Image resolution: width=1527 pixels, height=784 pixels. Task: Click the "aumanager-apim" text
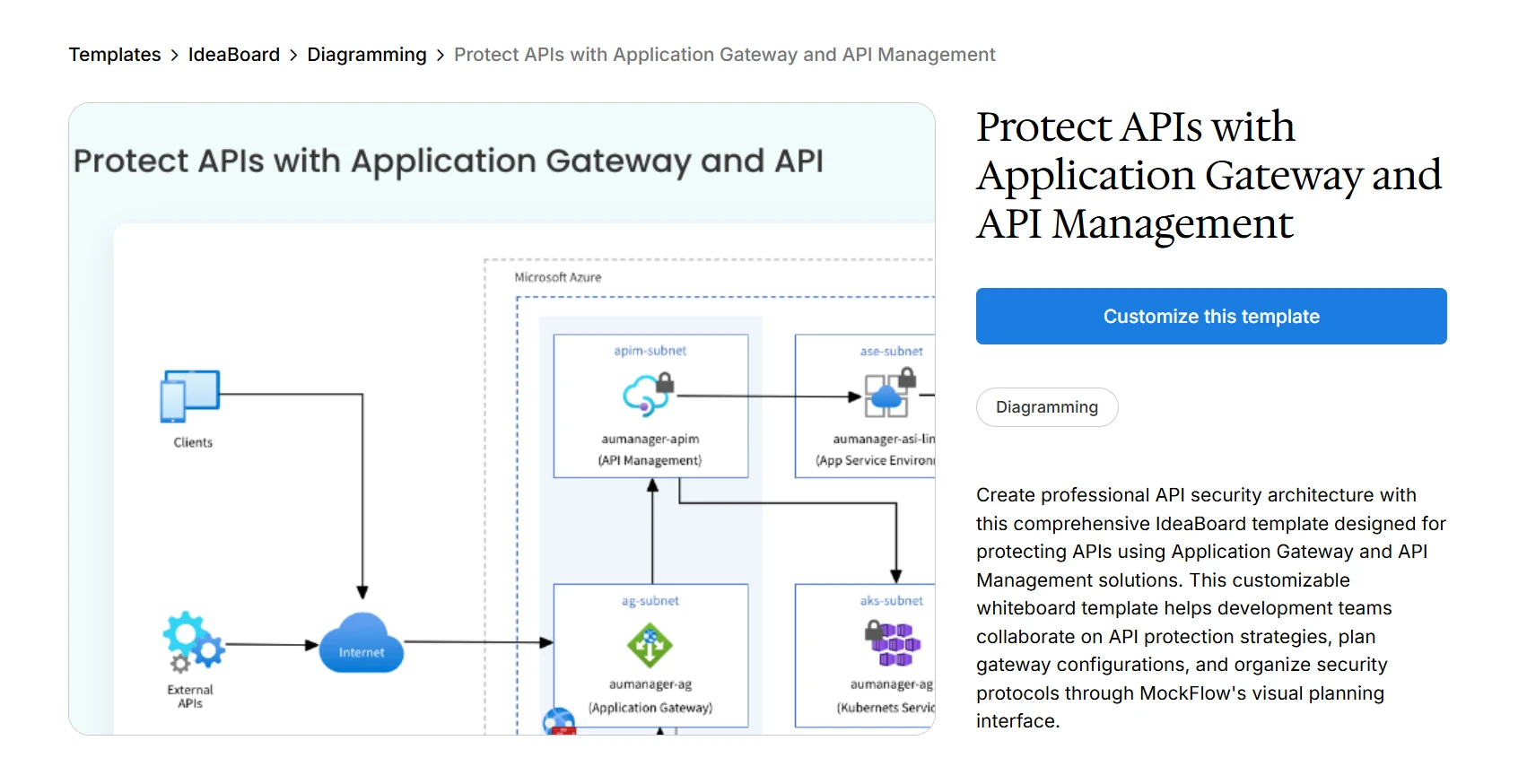[x=650, y=439]
